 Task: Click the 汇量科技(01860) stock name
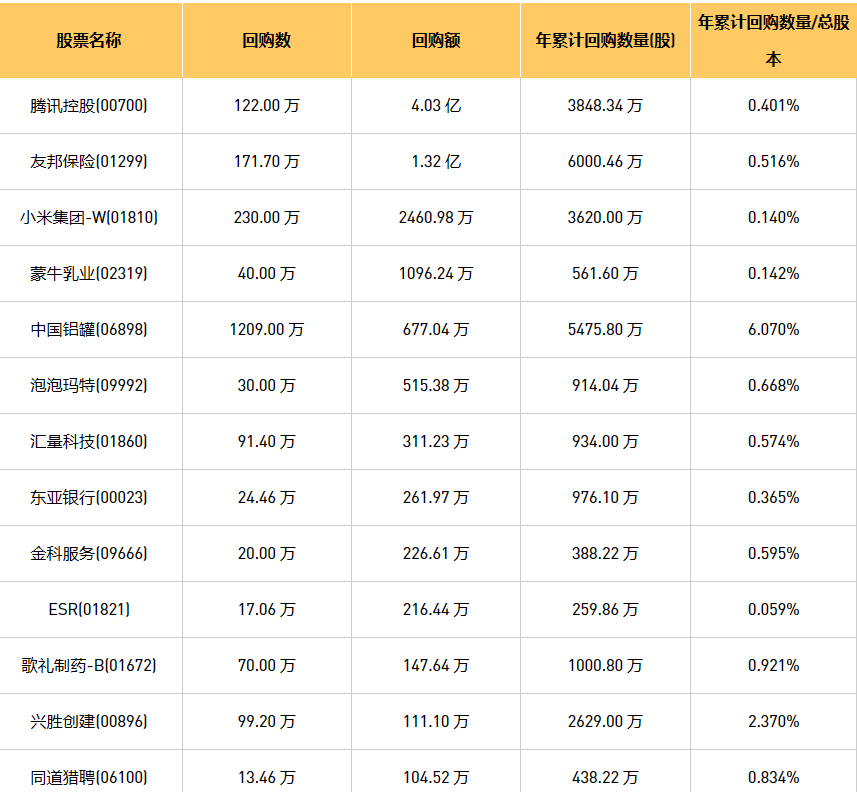90,441
